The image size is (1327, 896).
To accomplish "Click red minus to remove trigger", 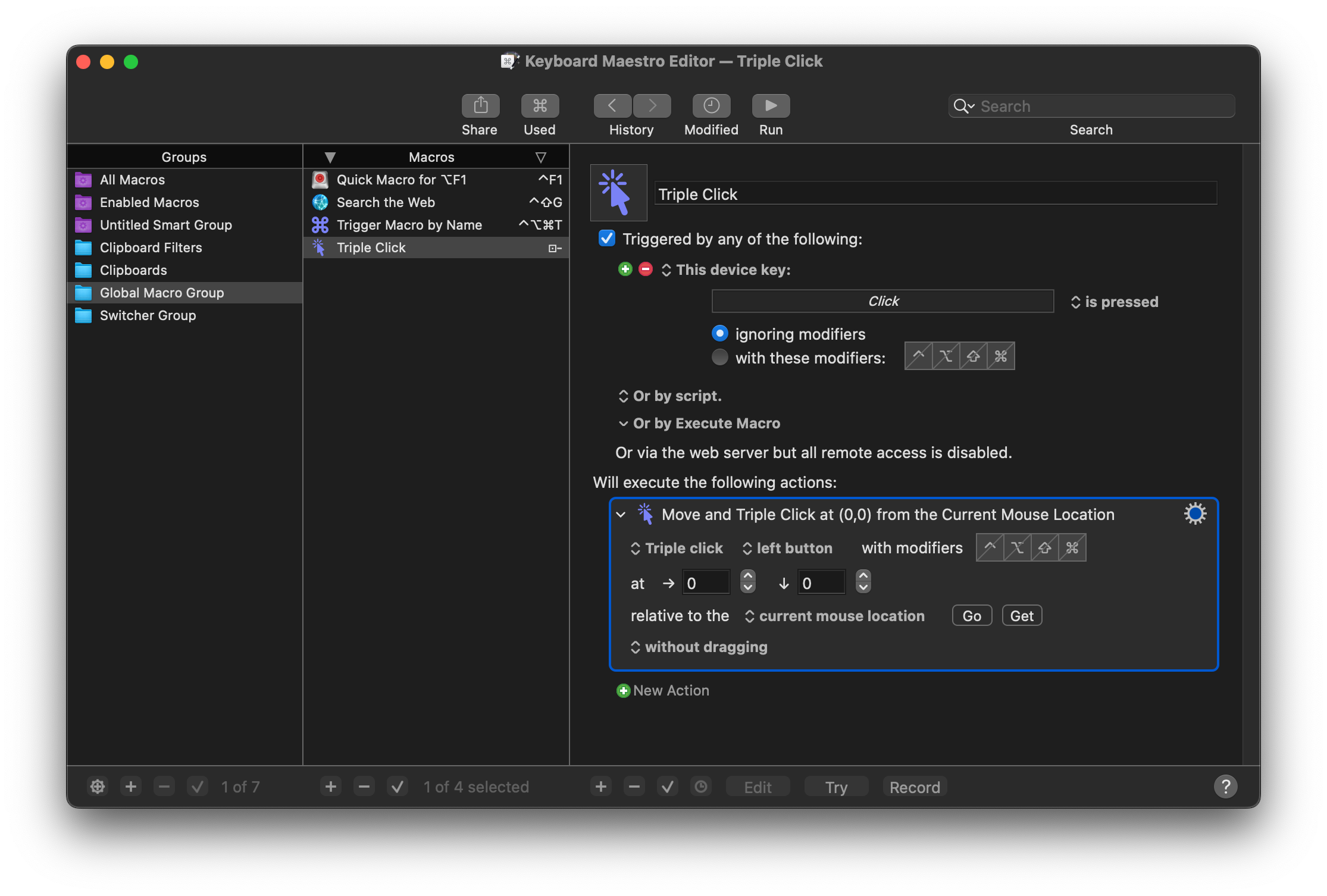I will (646, 270).
